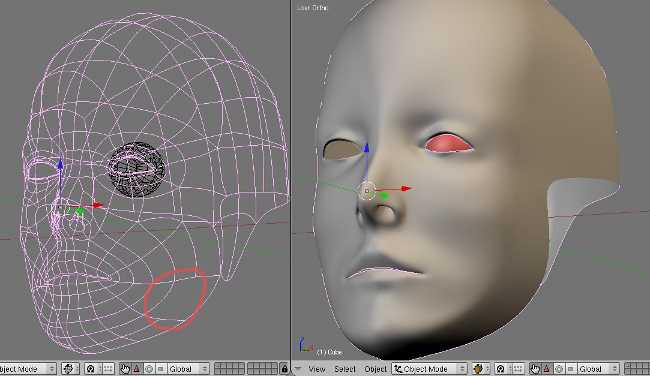Toggle 'move object centers only' in left viewport
The height and width of the screenshot is (376, 650).
pos(109,369)
